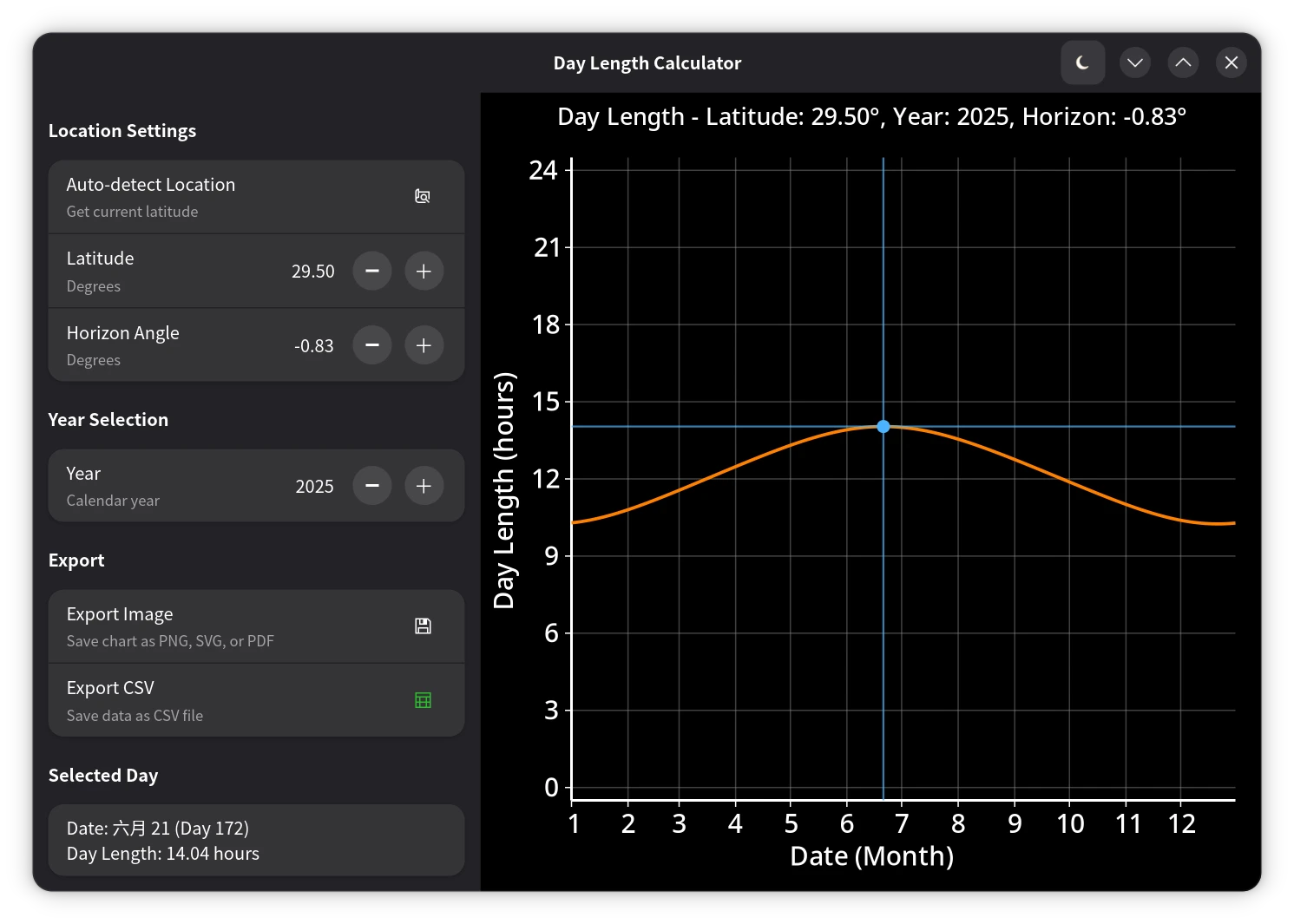Viewport: 1294px width, 924px height.
Task: Click the save icon for Export Image
Action: 423,626
